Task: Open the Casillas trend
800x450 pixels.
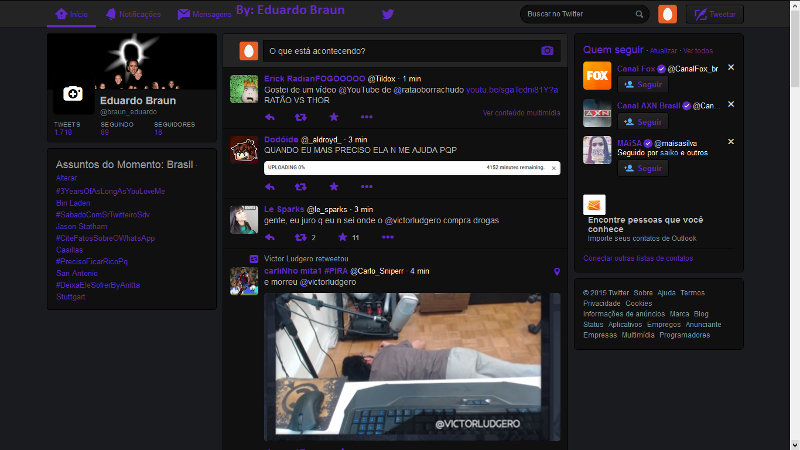Action: click(69, 249)
